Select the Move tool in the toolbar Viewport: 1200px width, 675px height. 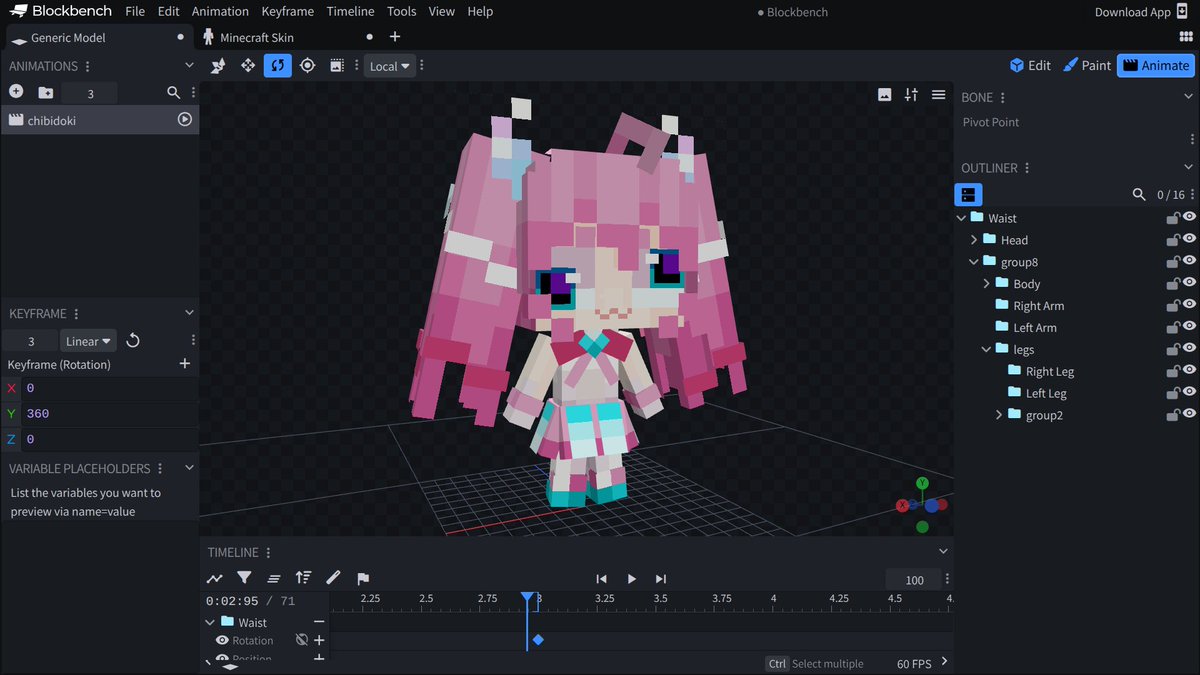tap(248, 66)
